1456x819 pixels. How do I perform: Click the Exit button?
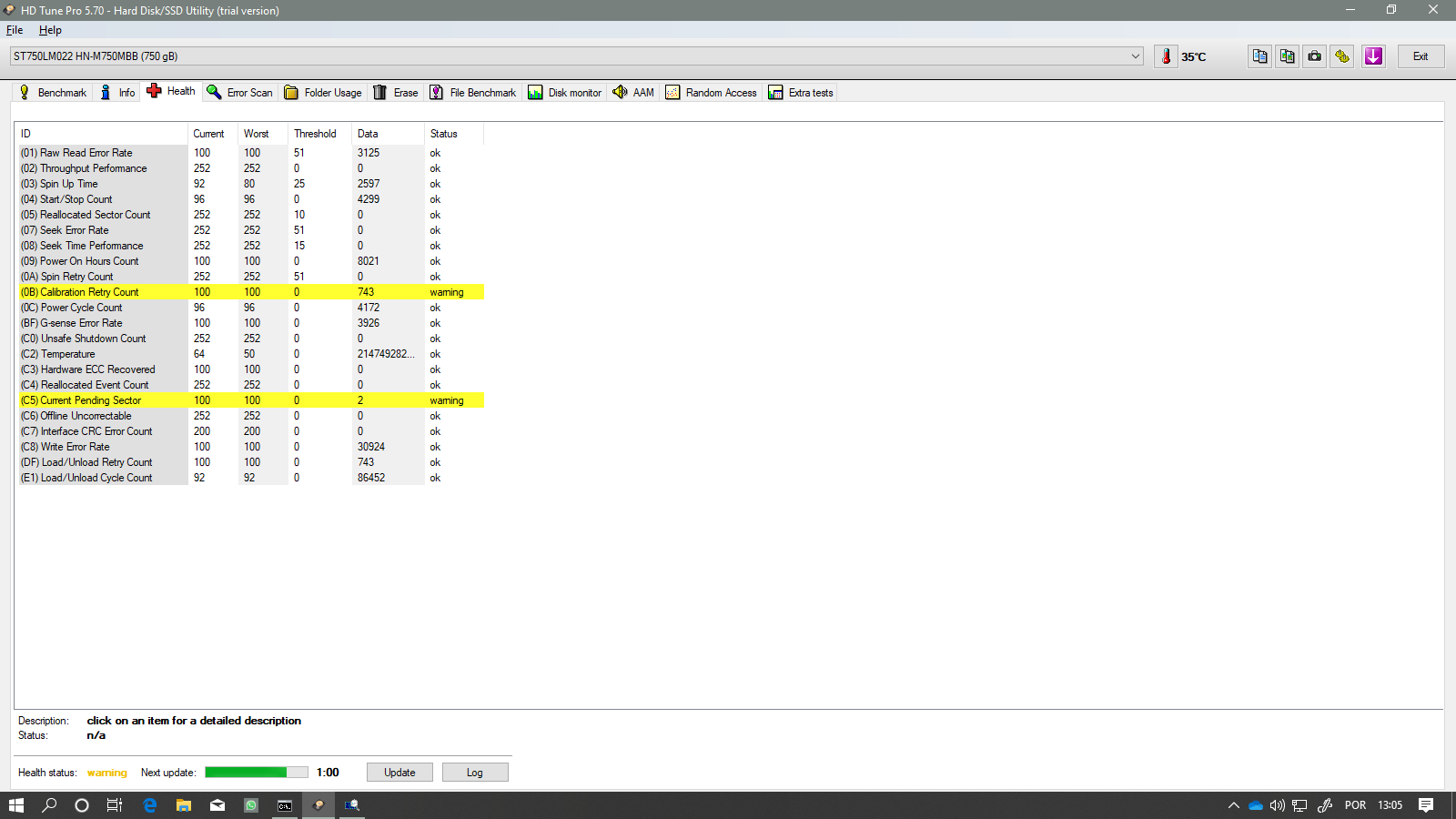1421,56
